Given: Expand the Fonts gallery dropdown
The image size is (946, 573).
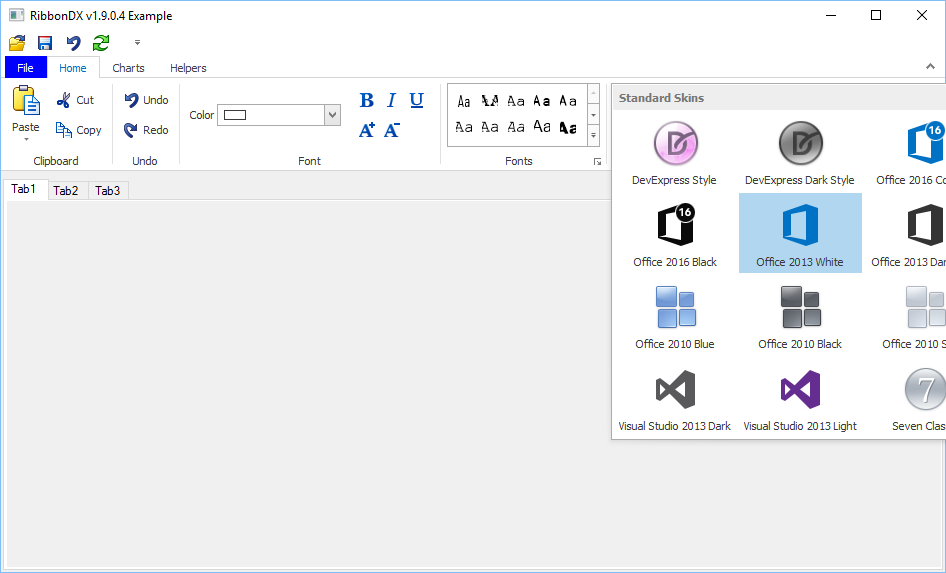Looking at the screenshot, I should [x=594, y=136].
